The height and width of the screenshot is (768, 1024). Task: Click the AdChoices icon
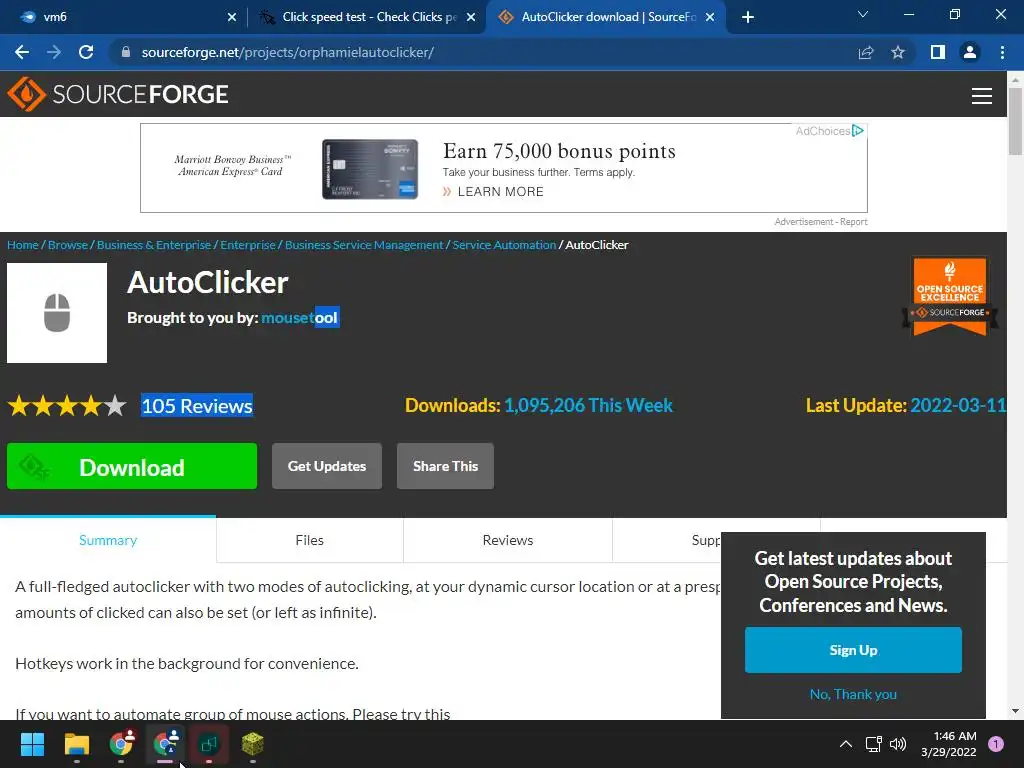click(x=858, y=131)
